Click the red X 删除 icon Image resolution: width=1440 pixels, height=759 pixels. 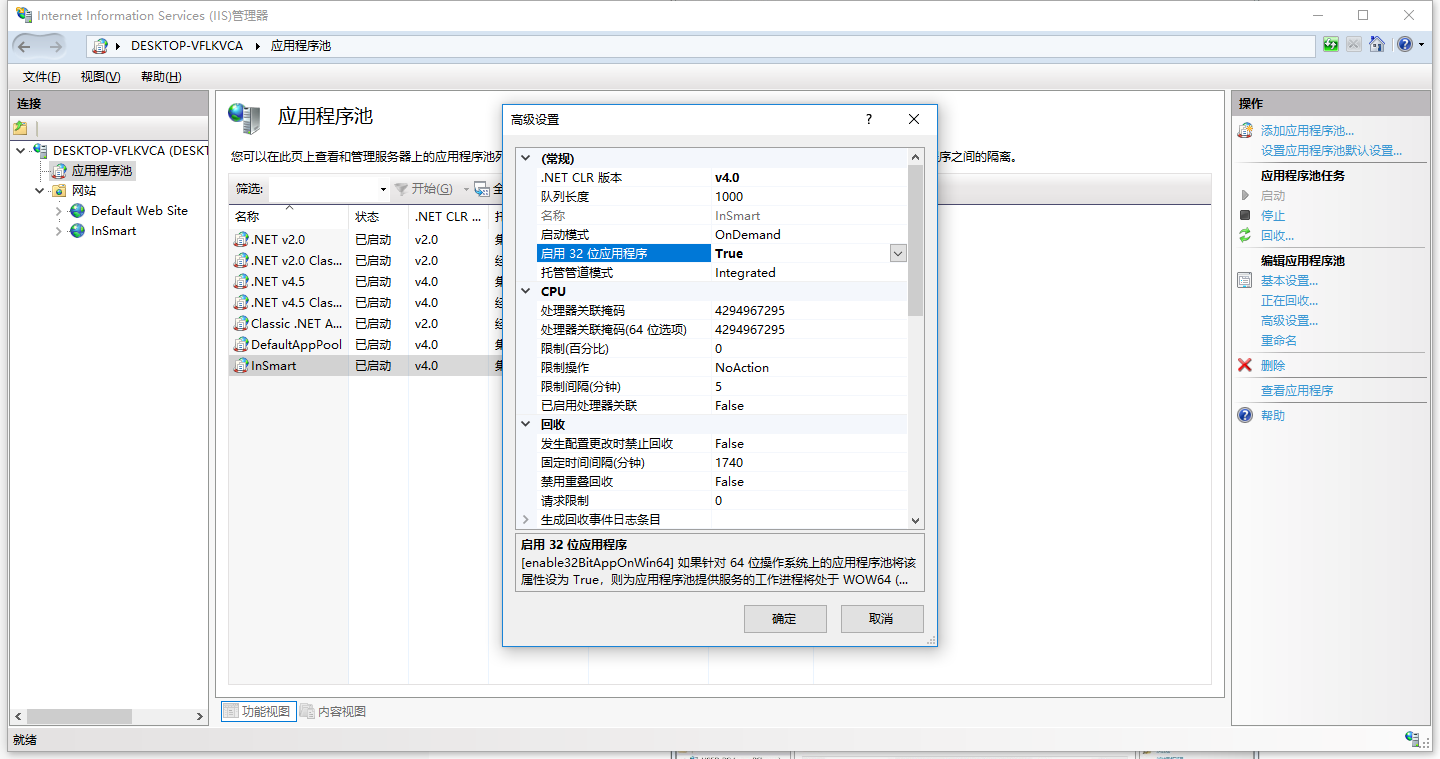(1245, 365)
